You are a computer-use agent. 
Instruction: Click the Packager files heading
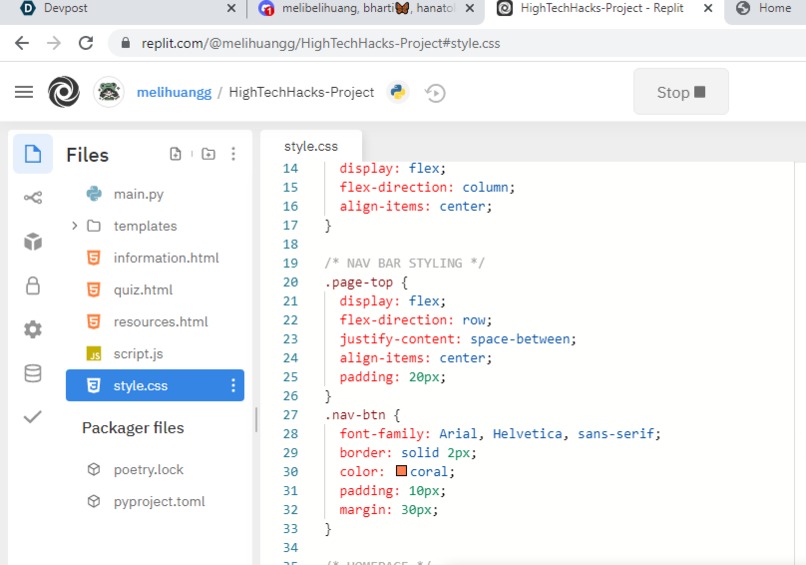[x=133, y=428]
